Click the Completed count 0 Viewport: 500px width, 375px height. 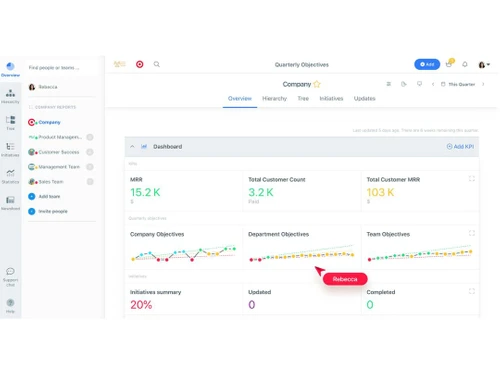click(x=370, y=305)
